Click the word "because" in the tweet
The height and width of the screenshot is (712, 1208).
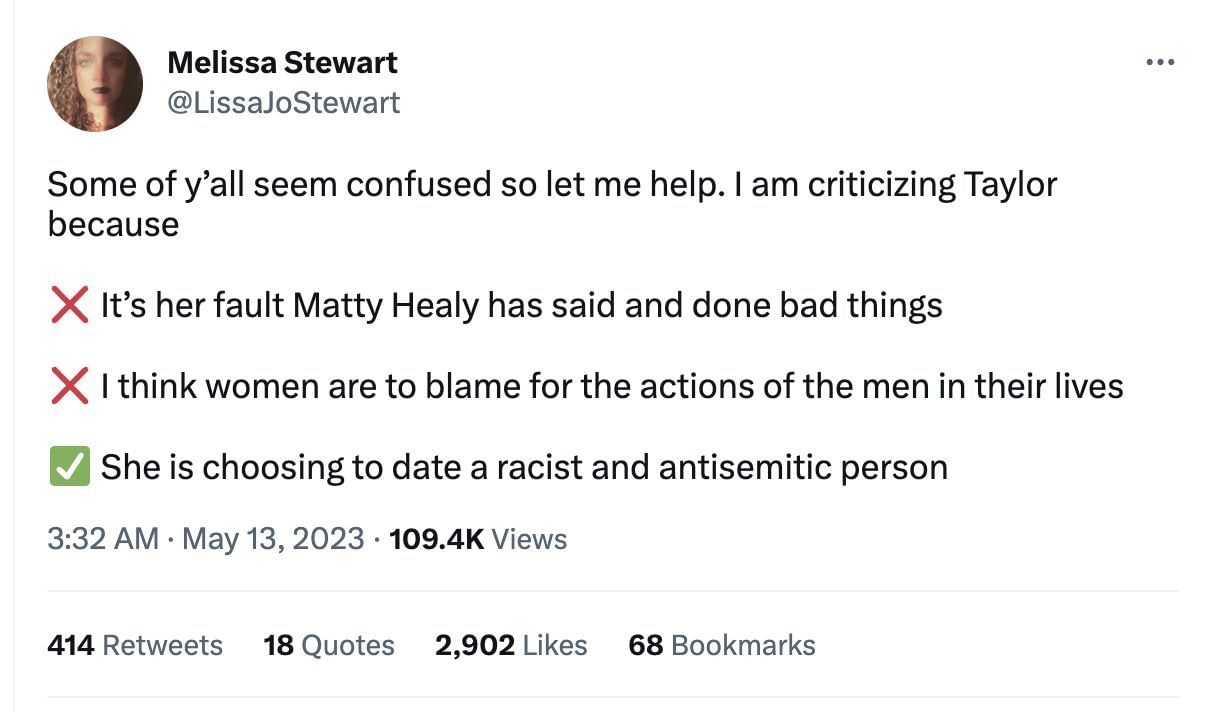[x=113, y=224]
